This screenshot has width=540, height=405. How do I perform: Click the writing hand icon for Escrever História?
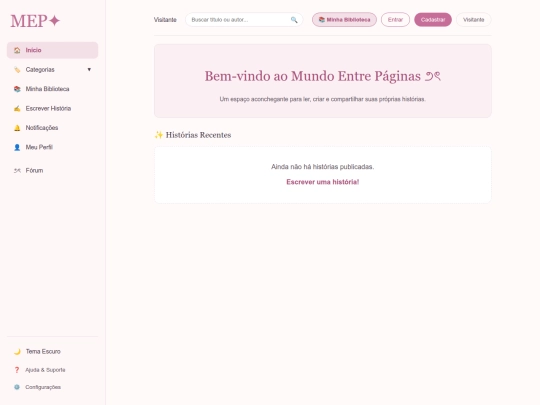[17, 108]
